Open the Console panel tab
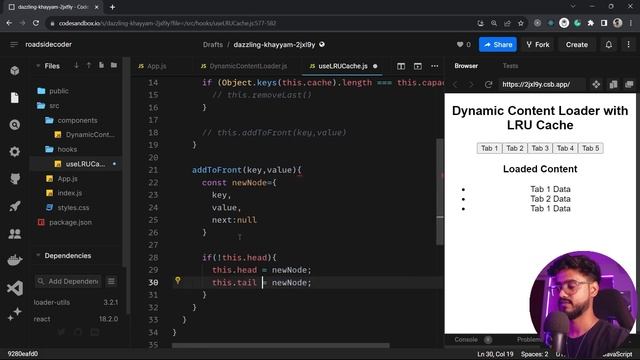Screen dimensions: 640x360 tap(466, 340)
